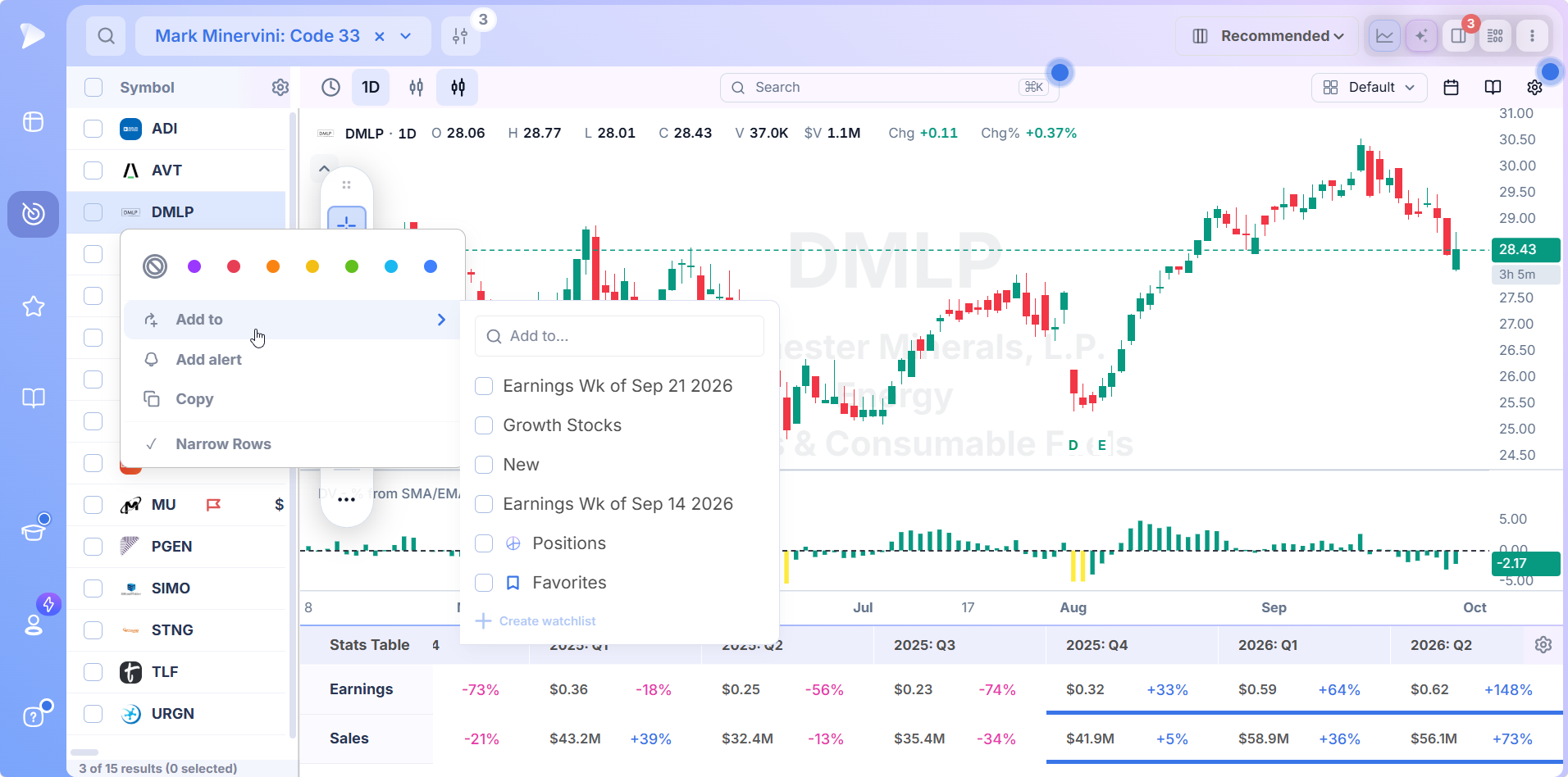Open the screener radar sidebar icon
This screenshot has width=1568, height=777.
point(33,214)
